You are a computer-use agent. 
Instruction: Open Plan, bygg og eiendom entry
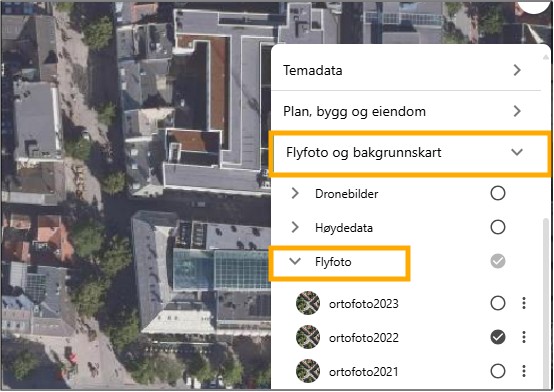[406, 111]
